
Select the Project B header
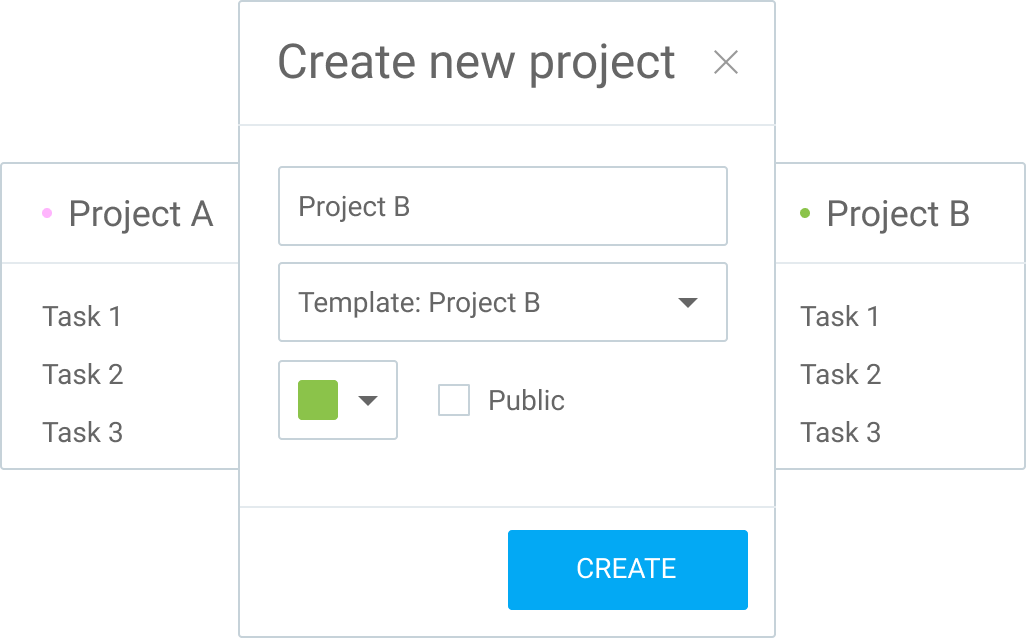click(898, 213)
